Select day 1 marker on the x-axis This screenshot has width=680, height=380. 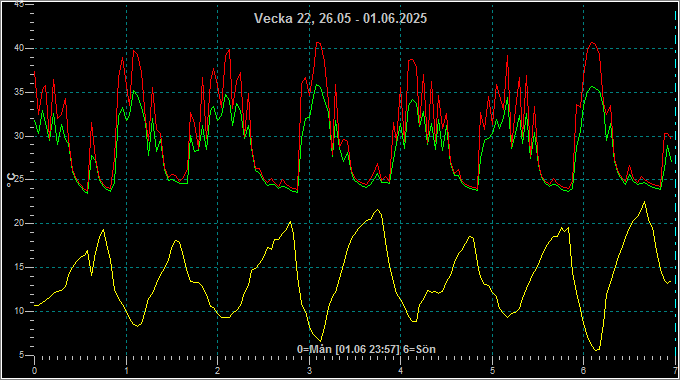(x=127, y=371)
